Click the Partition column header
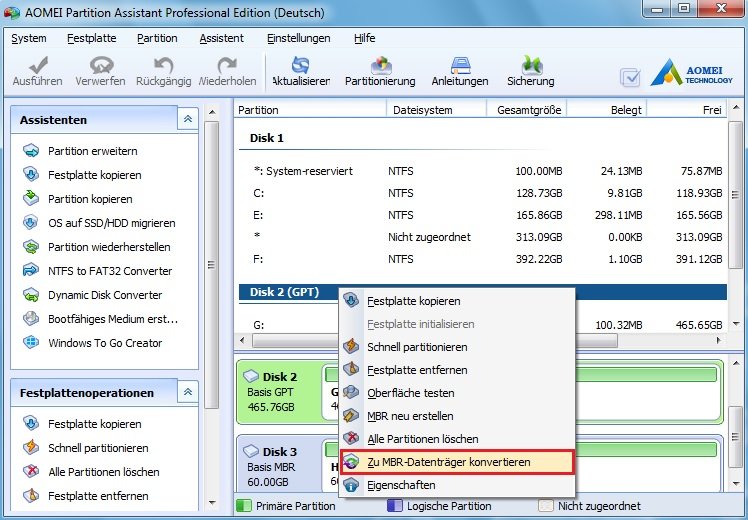Image resolution: width=748 pixels, height=520 pixels. click(310, 110)
